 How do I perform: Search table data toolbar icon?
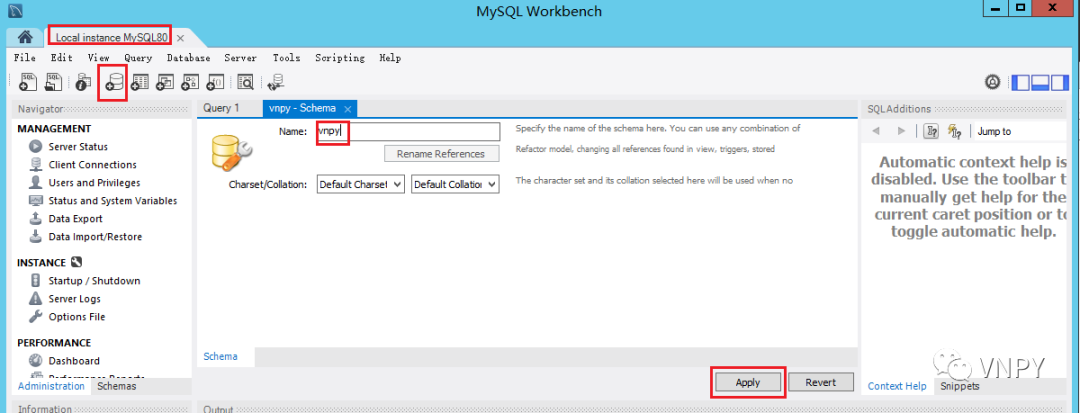coord(245,82)
